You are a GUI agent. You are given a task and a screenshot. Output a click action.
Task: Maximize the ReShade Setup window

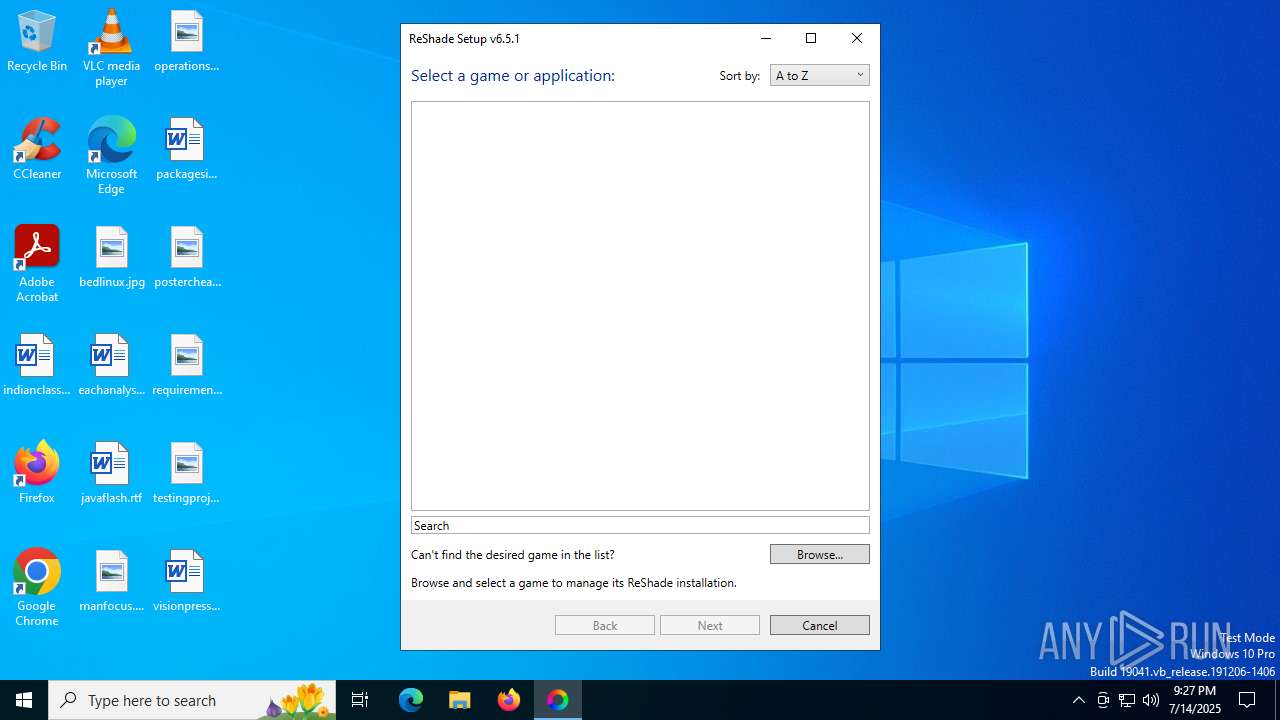click(x=811, y=39)
